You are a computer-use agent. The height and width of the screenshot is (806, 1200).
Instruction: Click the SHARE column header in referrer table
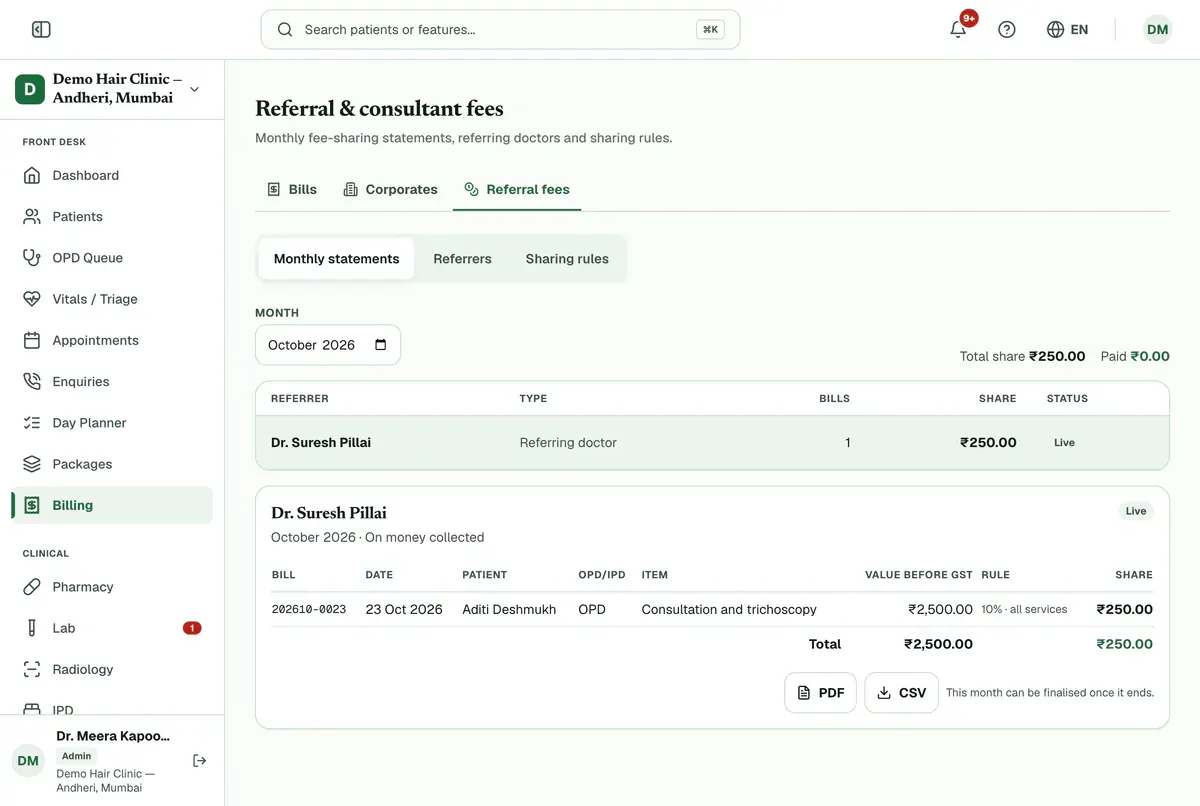(x=997, y=398)
